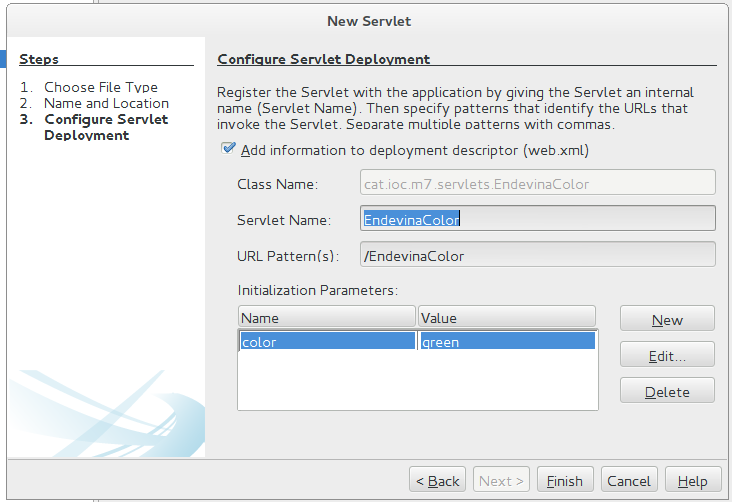732x502 pixels.
Task: Add a New initialization parameter
Action: click(667, 318)
